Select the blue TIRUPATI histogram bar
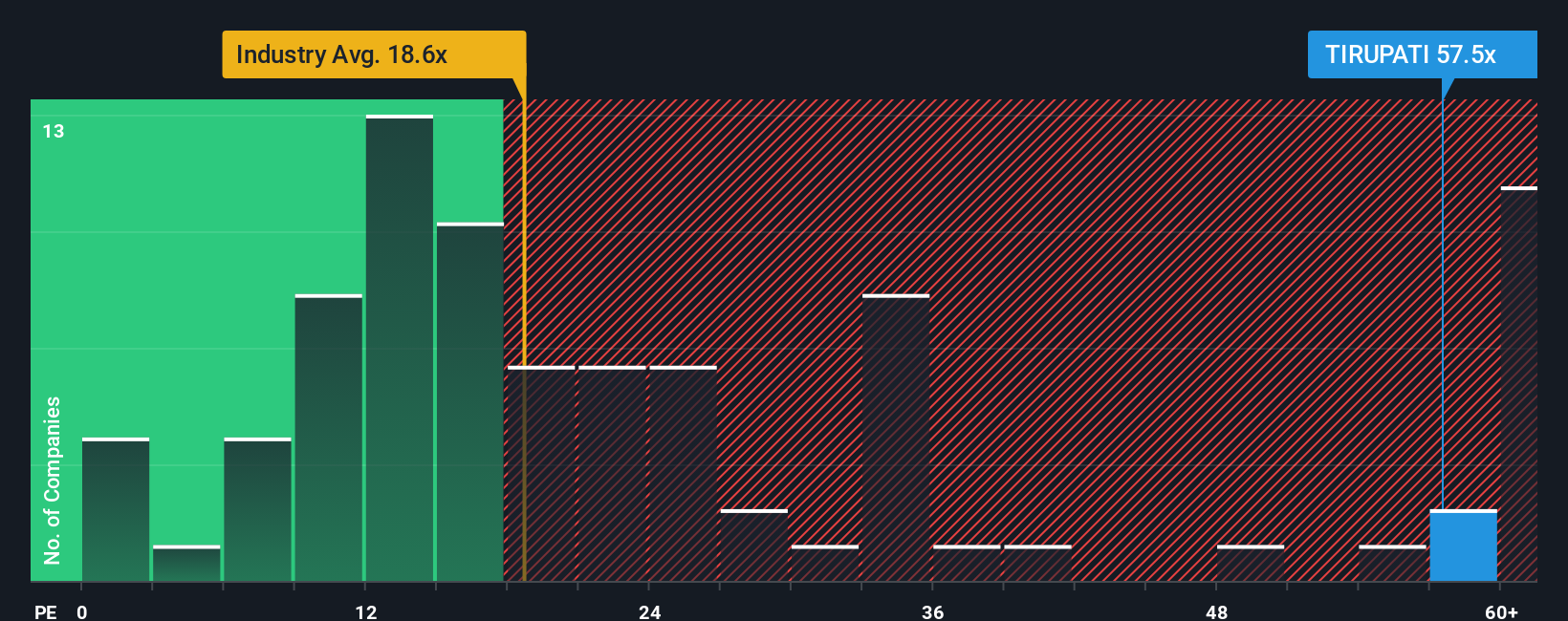This screenshot has height=621, width=1568. (1463, 546)
